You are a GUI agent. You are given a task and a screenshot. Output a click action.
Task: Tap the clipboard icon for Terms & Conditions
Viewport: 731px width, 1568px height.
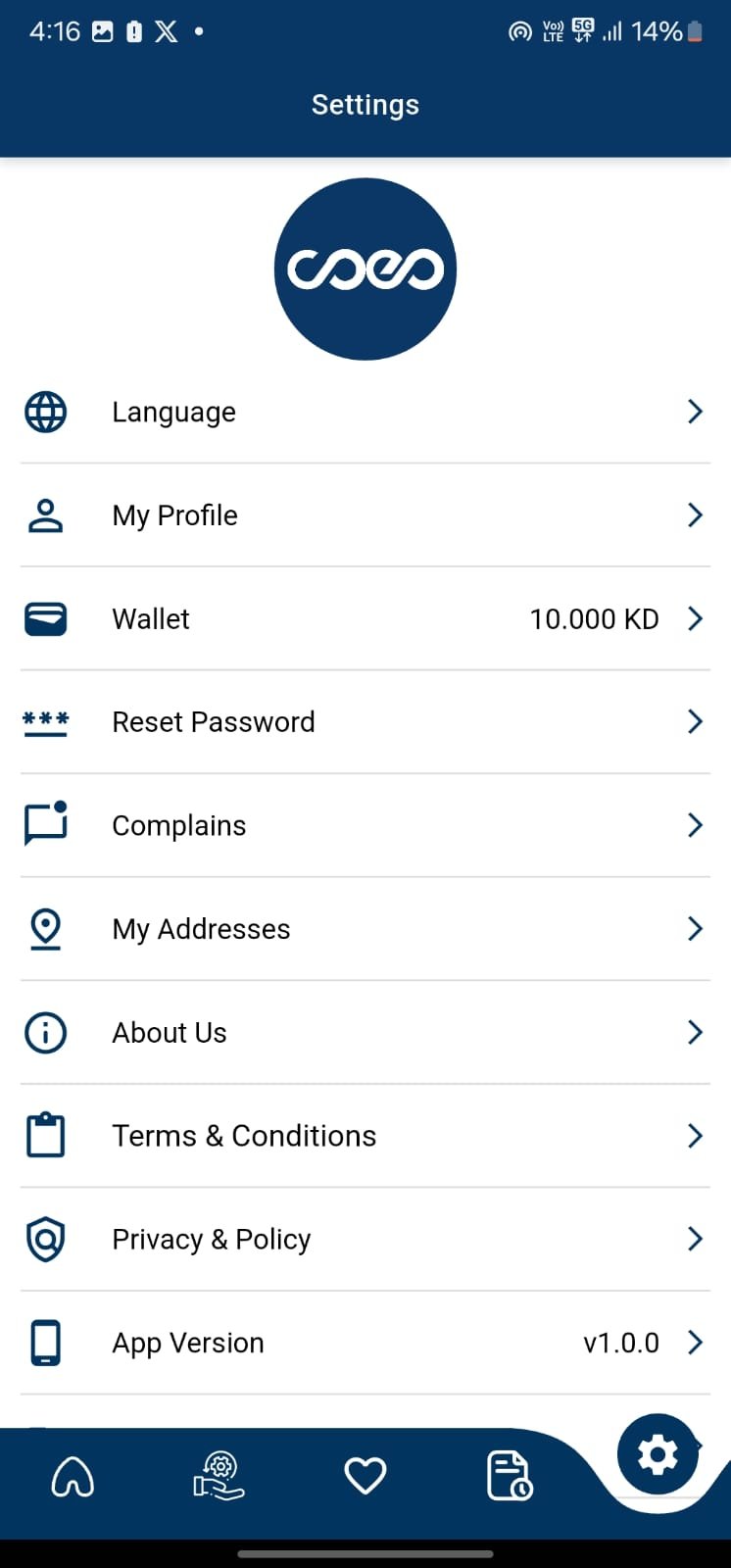coord(45,1136)
